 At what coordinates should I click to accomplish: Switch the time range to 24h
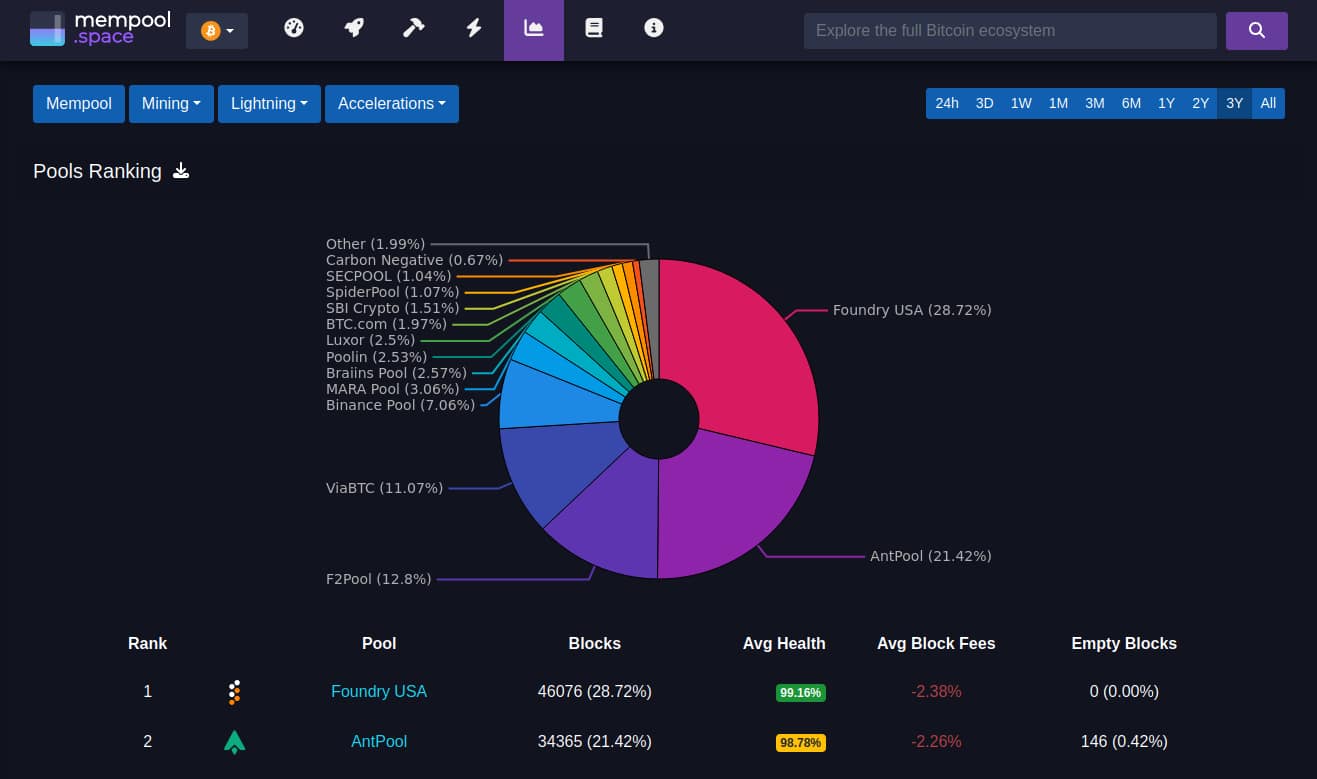[x=946, y=103]
